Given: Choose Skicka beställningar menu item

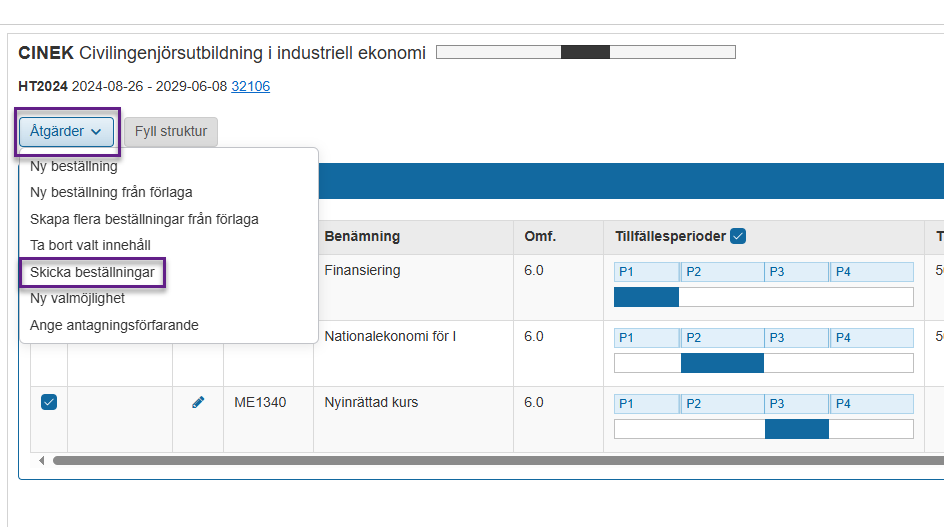Looking at the screenshot, I should pyautogui.click(x=92, y=272).
